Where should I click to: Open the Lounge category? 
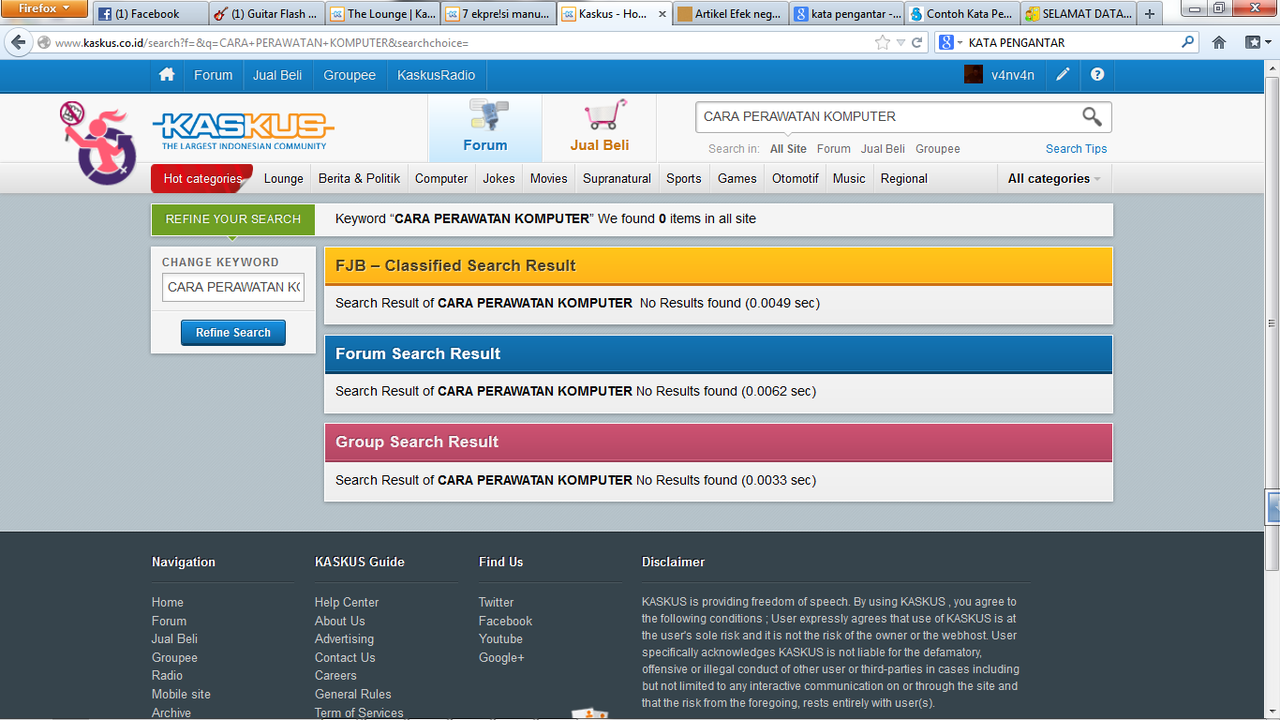284,179
